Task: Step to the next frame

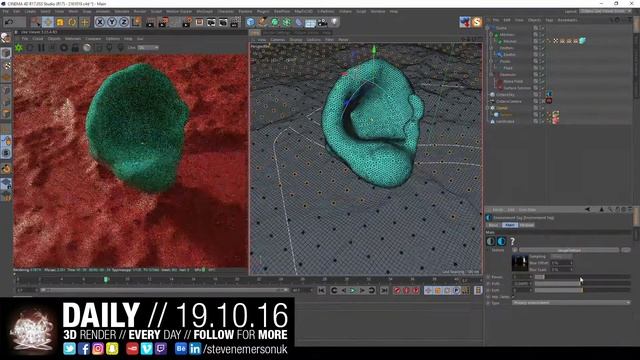Action: (x=362, y=290)
